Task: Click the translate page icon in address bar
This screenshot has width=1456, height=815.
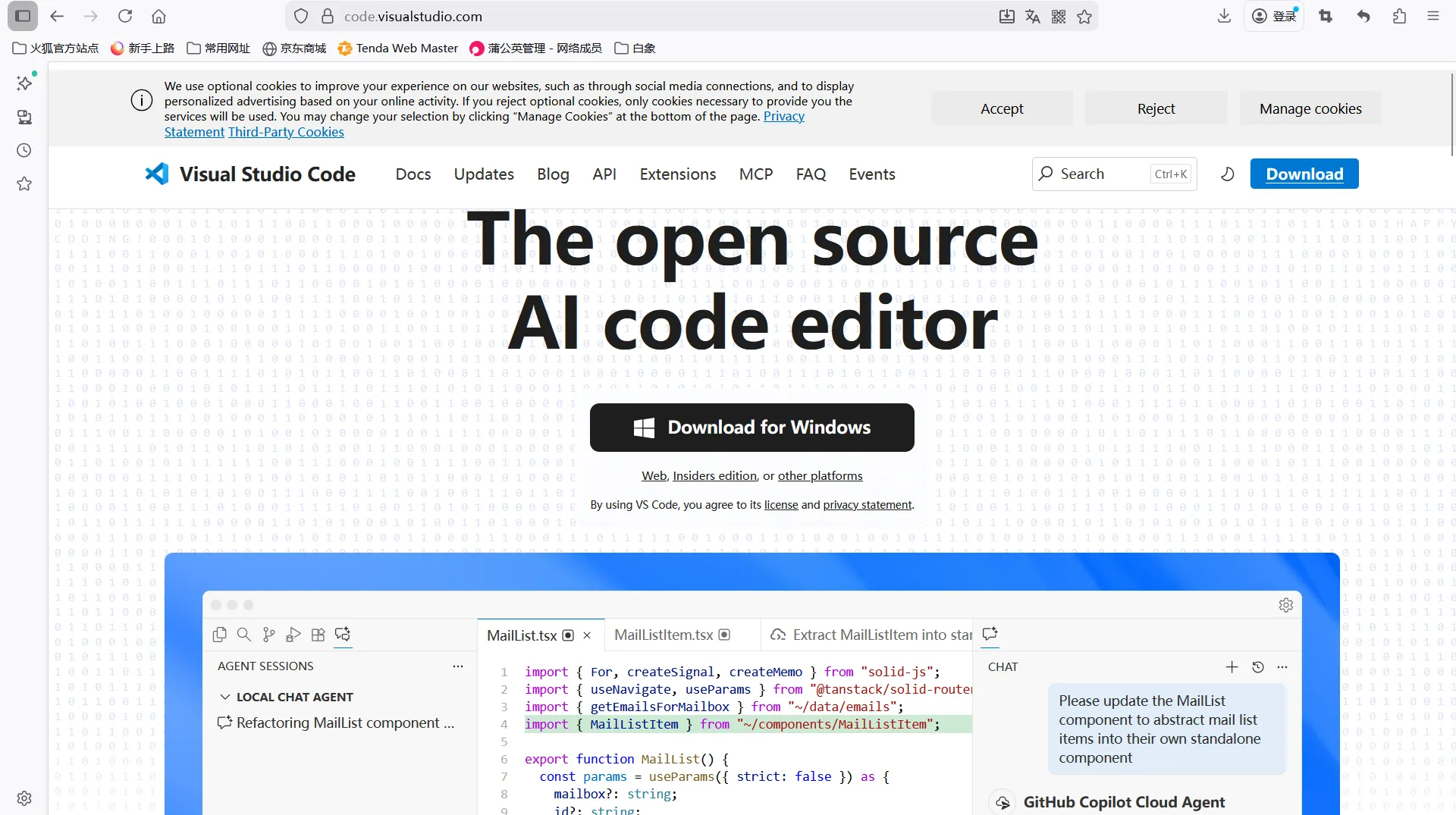Action: 1033,16
